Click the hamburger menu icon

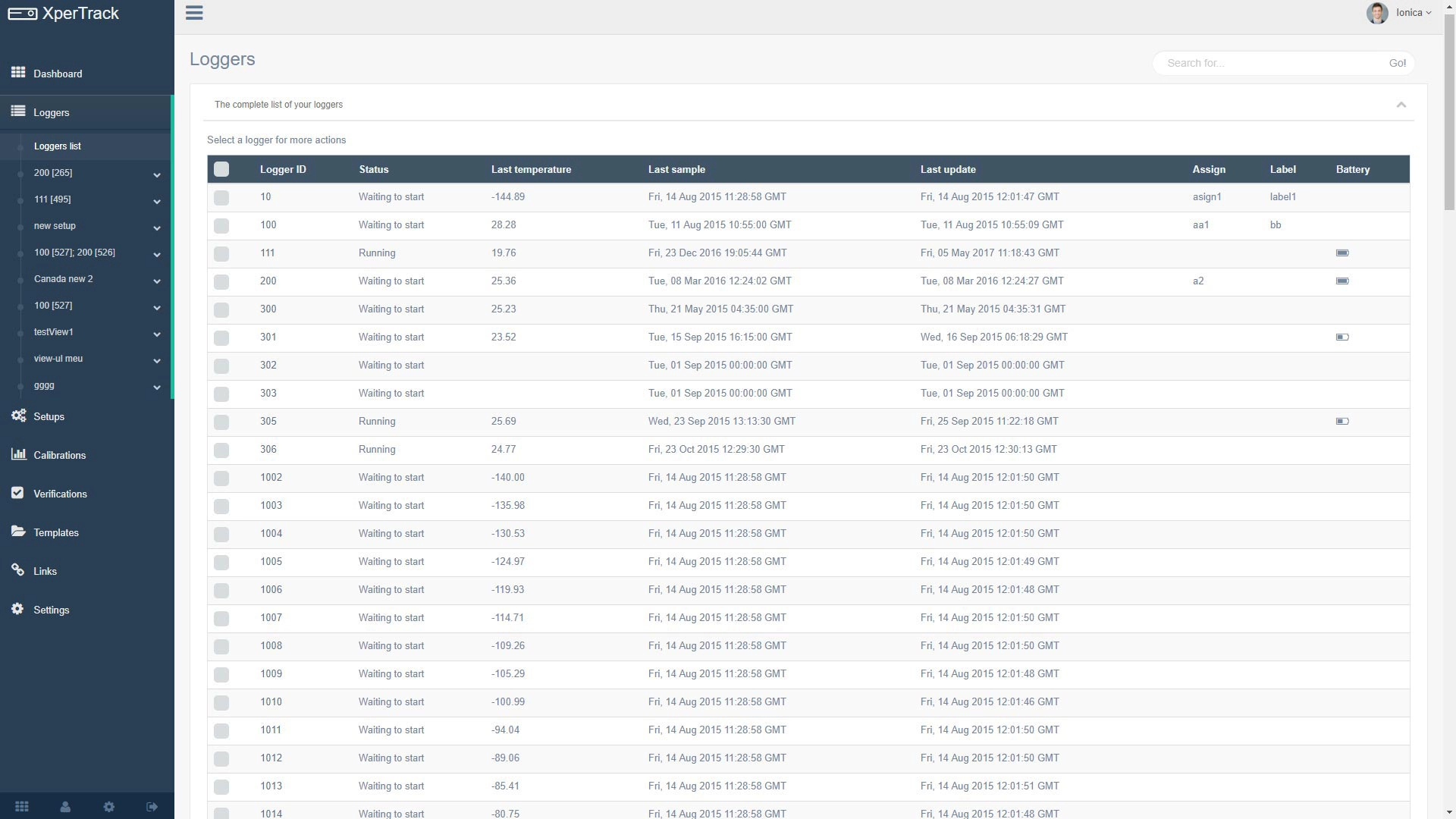click(x=194, y=13)
